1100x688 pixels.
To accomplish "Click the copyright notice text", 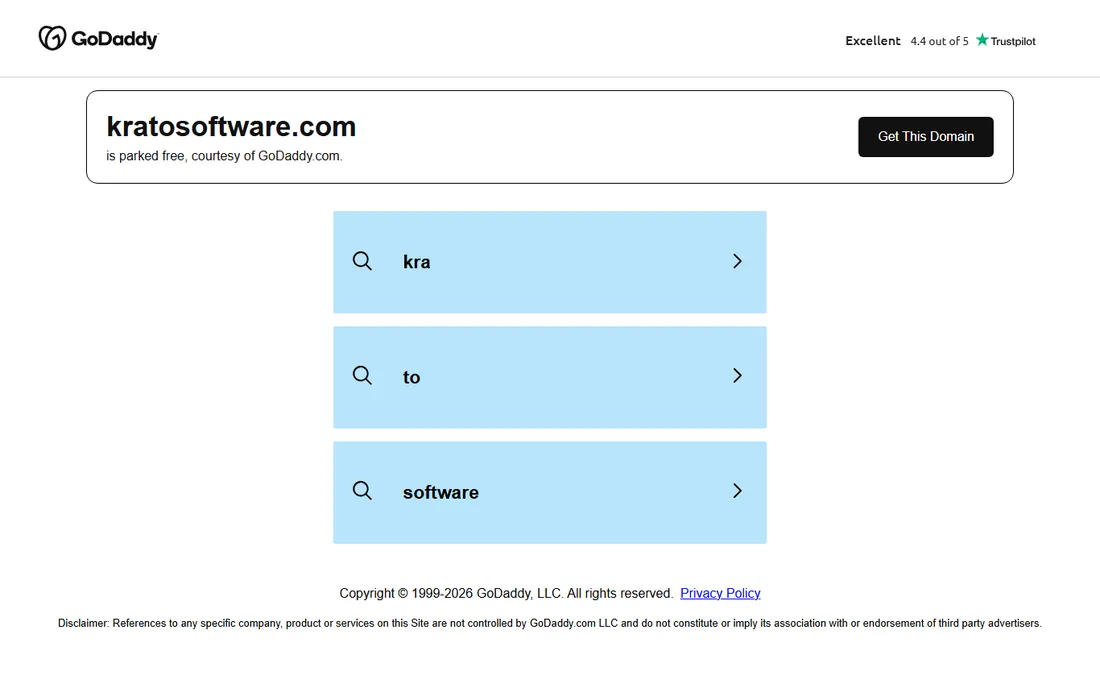I will (506, 593).
